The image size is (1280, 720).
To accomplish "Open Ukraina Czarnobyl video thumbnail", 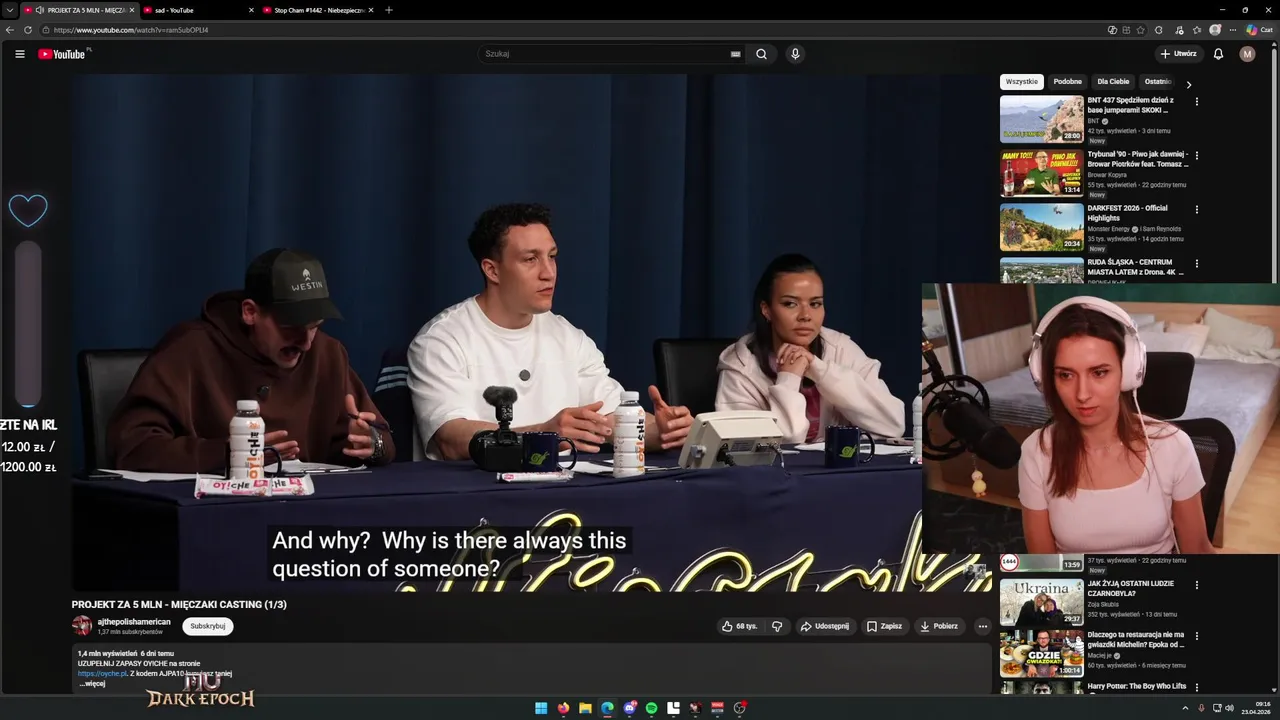I will (1042, 602).
